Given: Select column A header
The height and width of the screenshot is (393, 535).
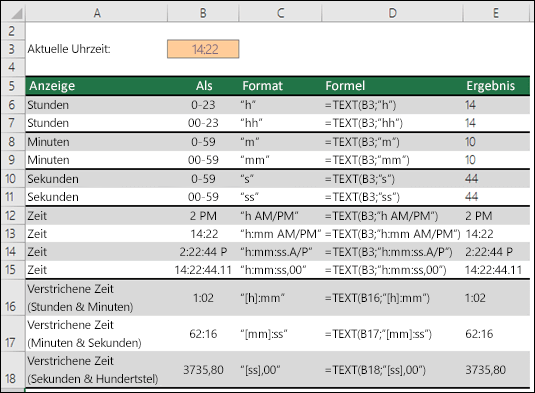Looking at the screenshot, I should pos(97,13).
